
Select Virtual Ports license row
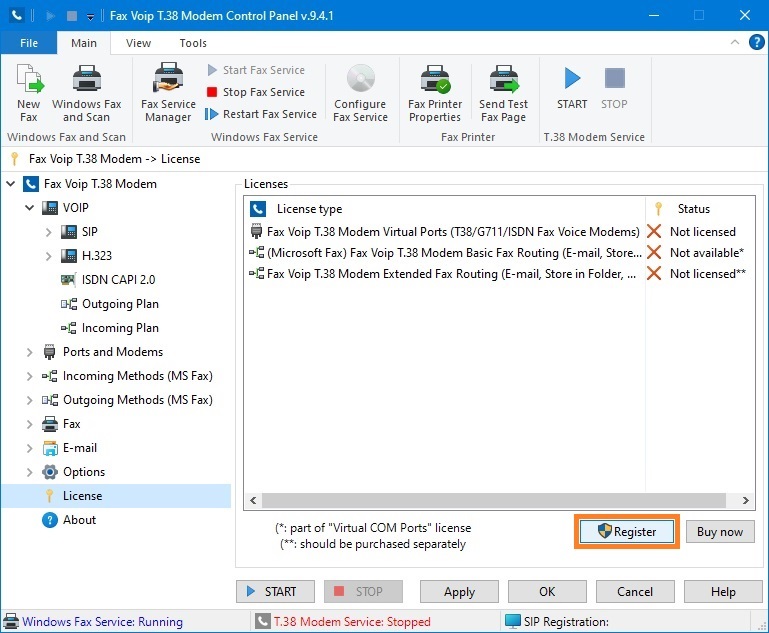pos(498,231)
